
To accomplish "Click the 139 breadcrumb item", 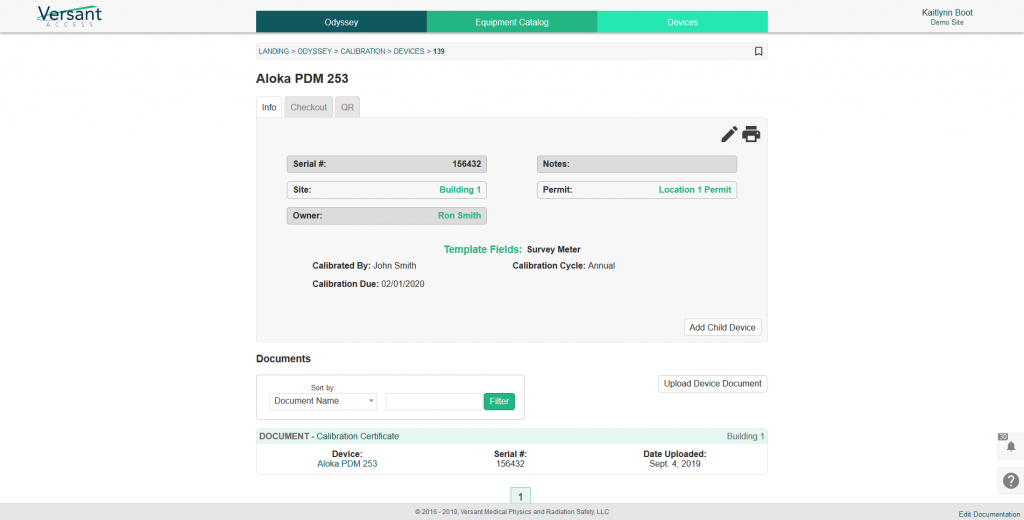I will coord(439,51).
